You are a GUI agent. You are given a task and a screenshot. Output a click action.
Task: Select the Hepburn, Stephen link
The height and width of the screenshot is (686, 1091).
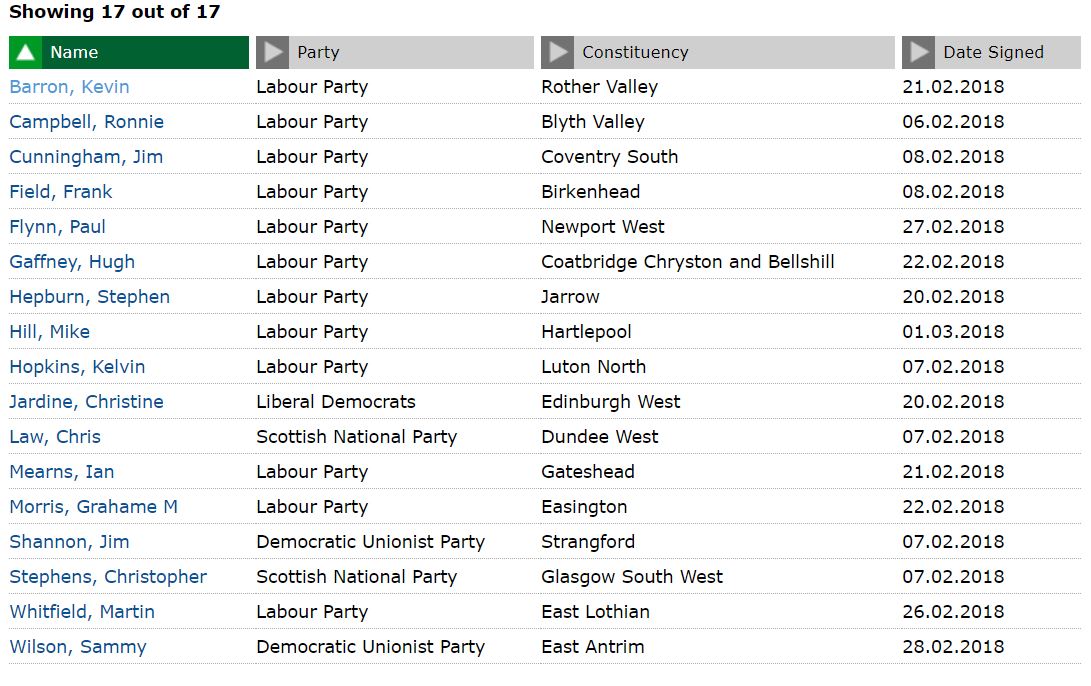[x=90, y=296]
